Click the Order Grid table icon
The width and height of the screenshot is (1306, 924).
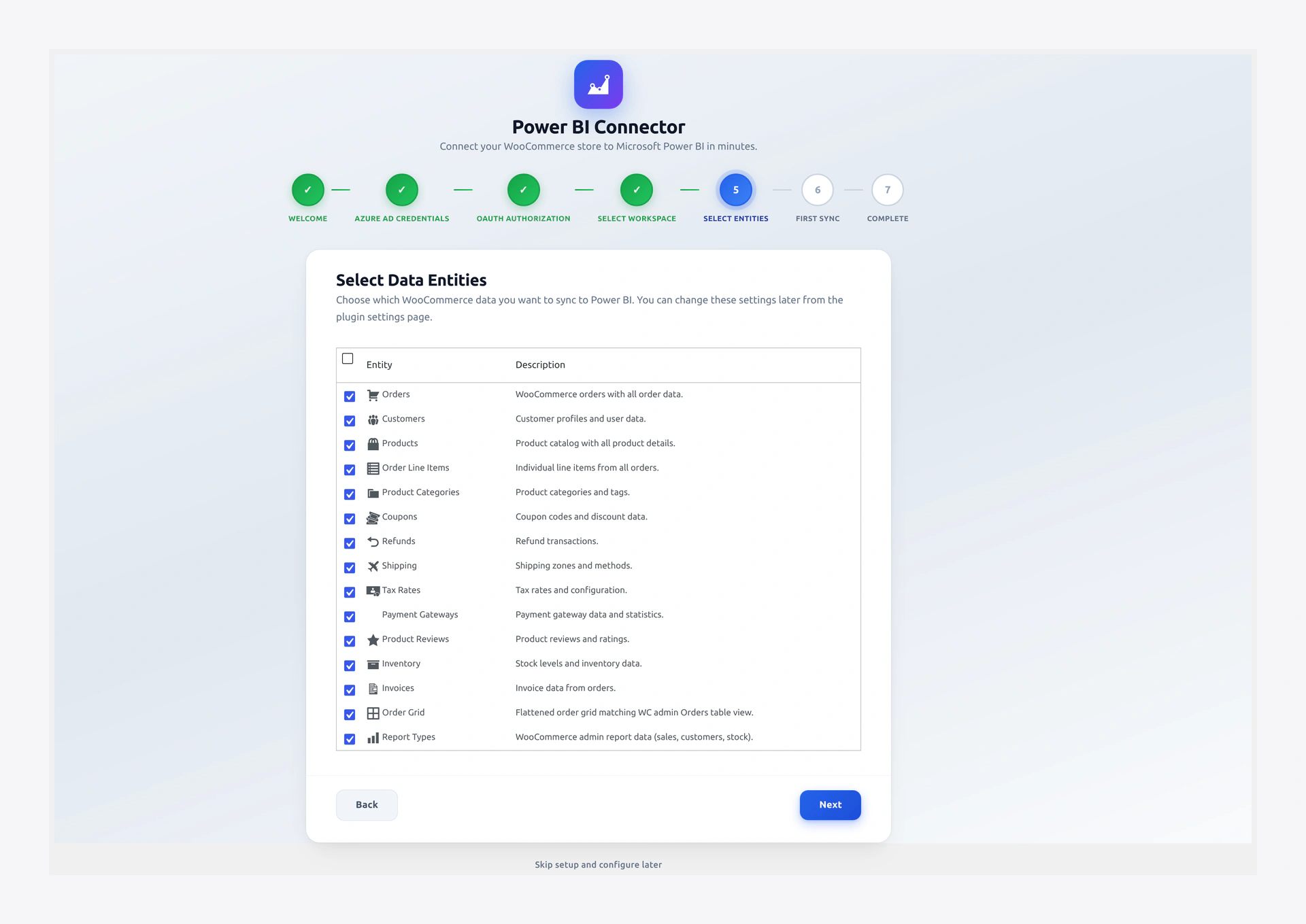point(373,713)
